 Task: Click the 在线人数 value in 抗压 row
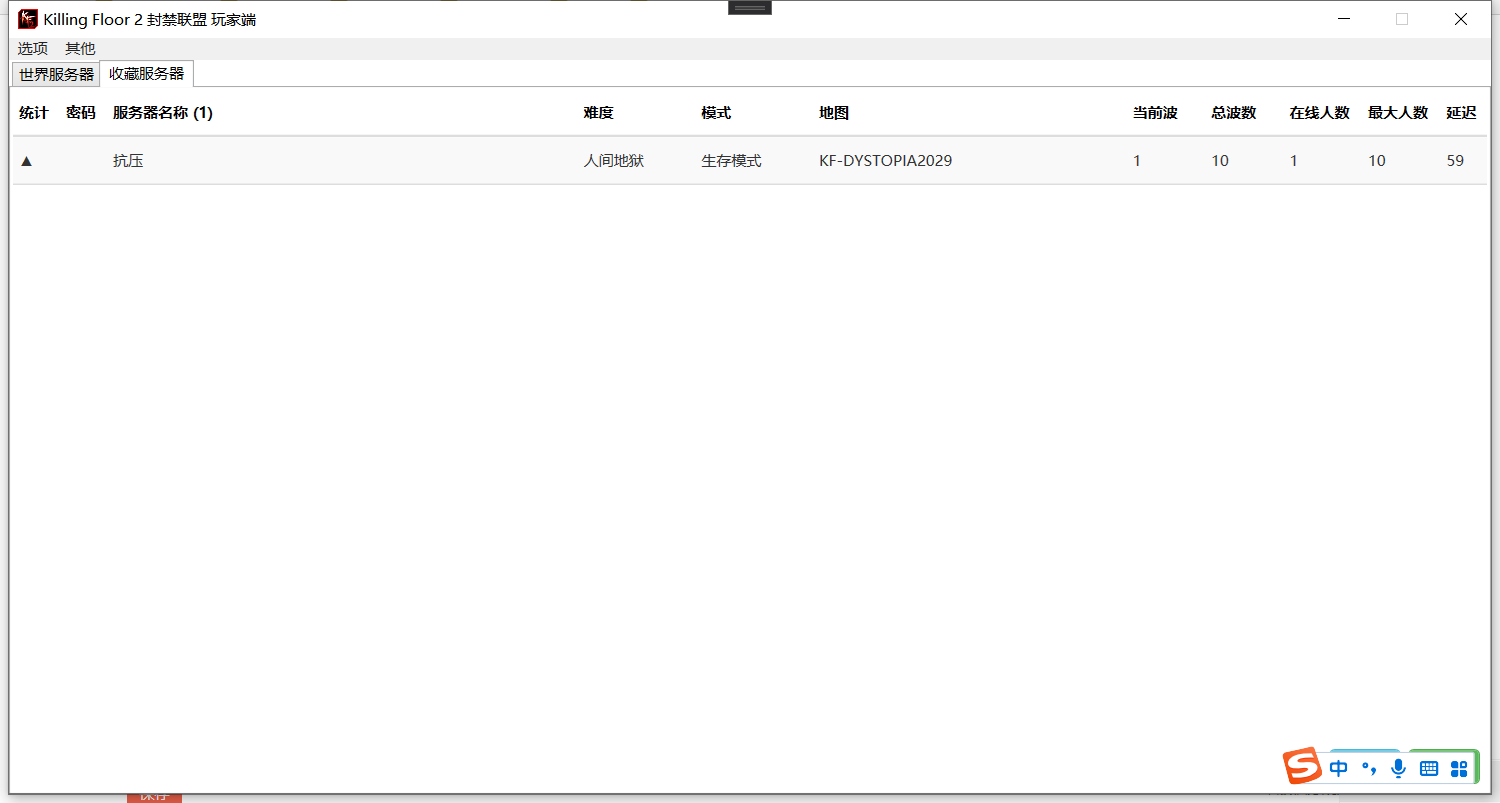pos(1294,161)
